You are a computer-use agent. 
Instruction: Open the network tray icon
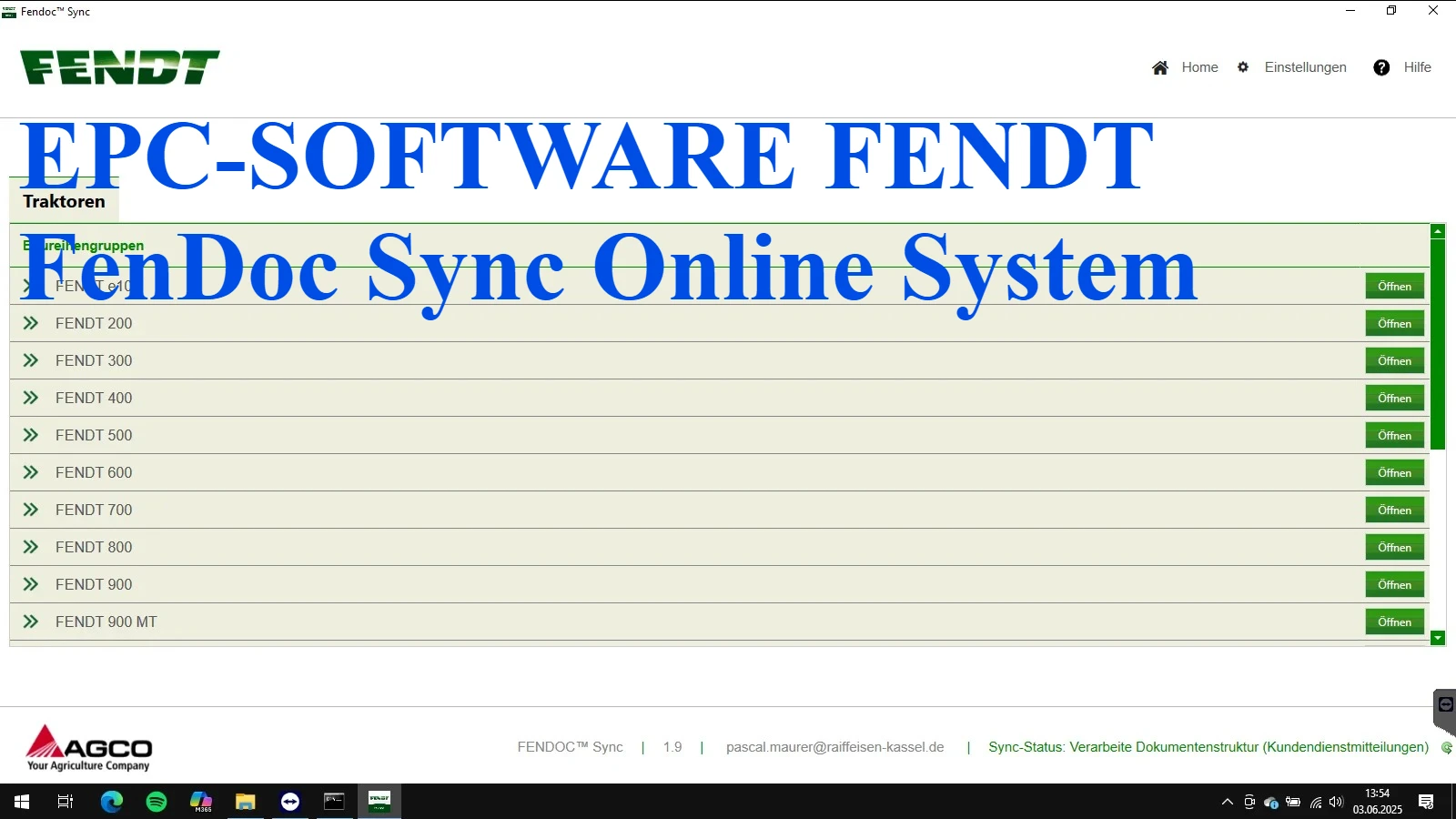tap(1316, 802)
